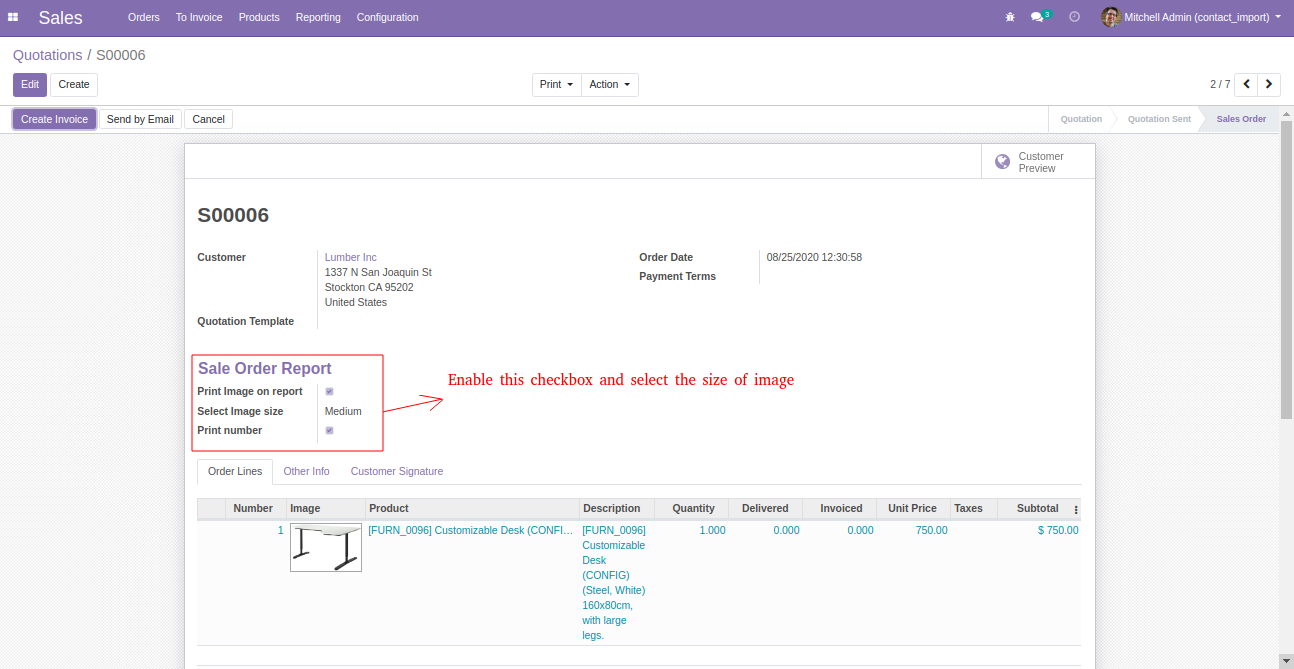Toggle Print Image on report checkbox
Viewport: 1294px width, 669px height.
tap(329, 392)
